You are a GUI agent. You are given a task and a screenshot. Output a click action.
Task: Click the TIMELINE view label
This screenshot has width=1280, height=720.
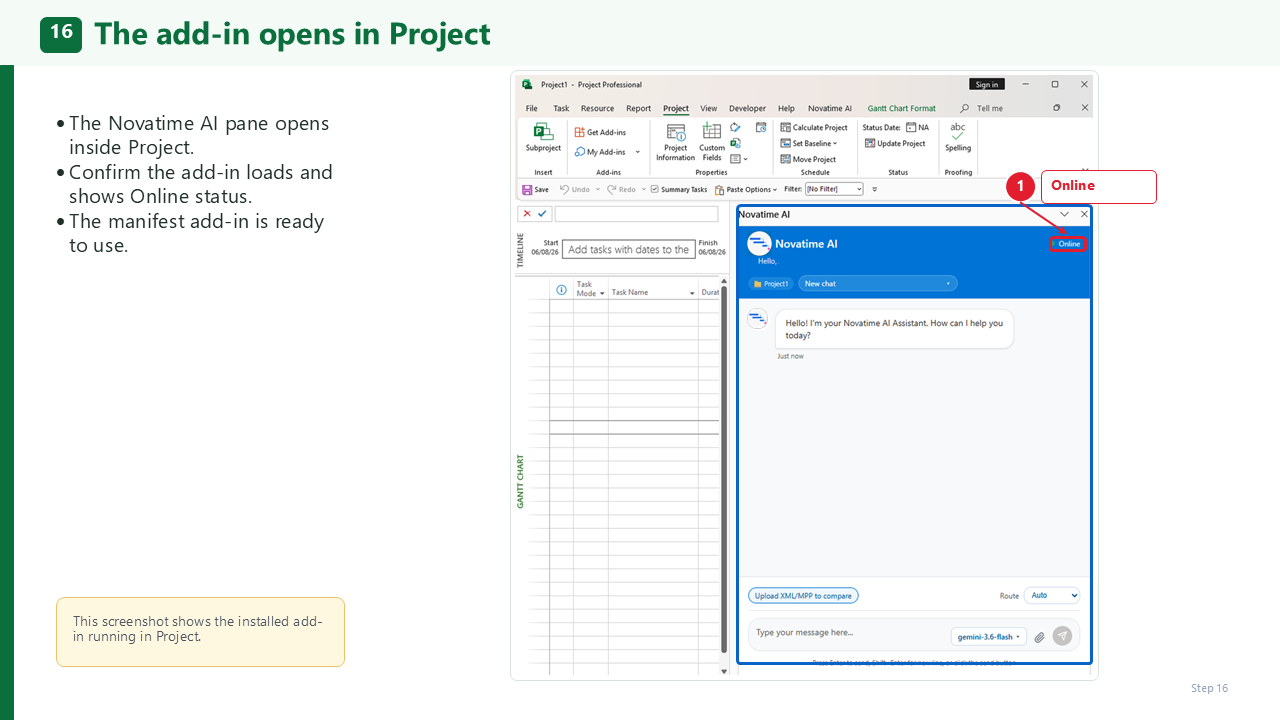[x=520, y=249]
